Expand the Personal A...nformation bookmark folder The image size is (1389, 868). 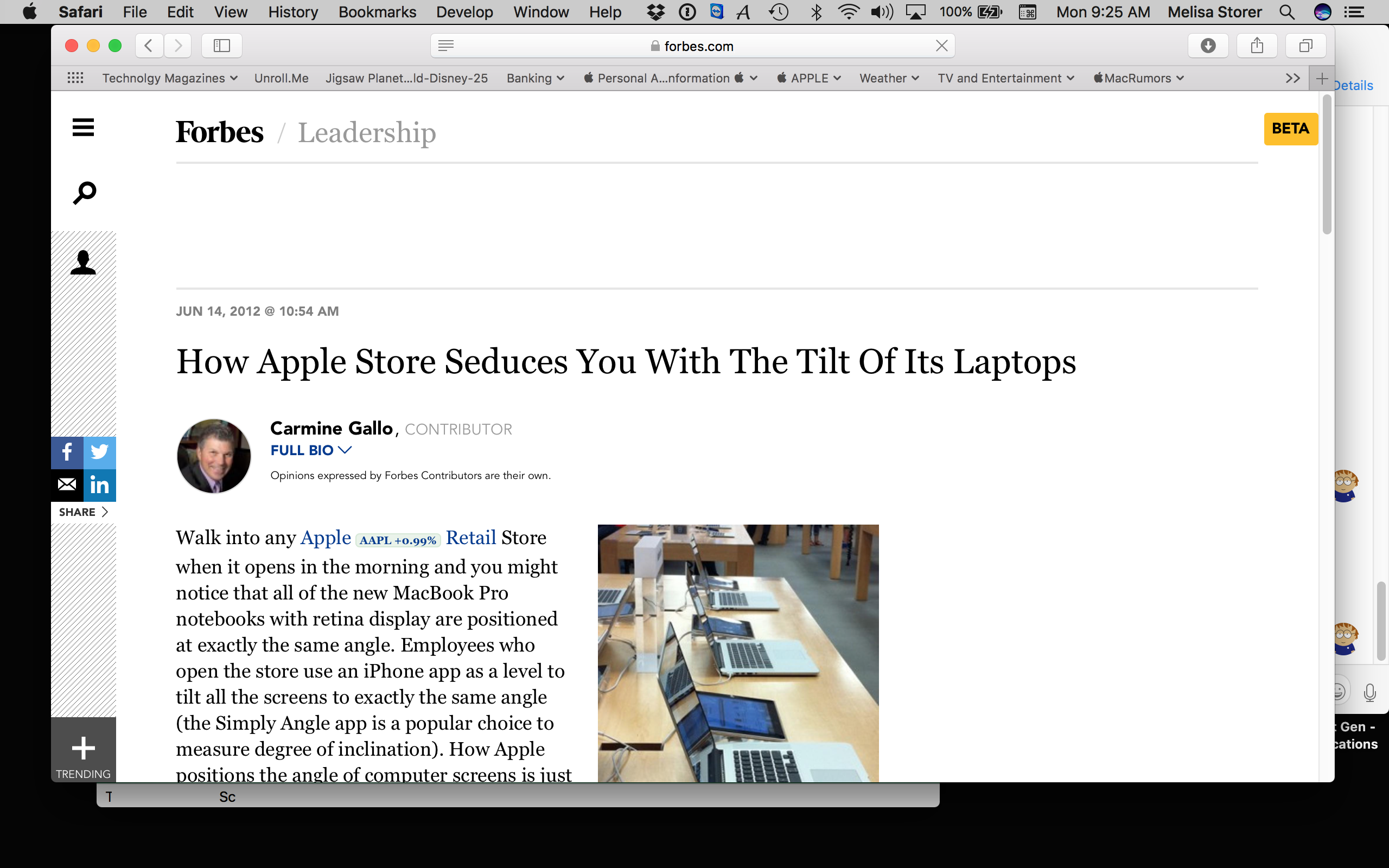[x=671, y=78]
